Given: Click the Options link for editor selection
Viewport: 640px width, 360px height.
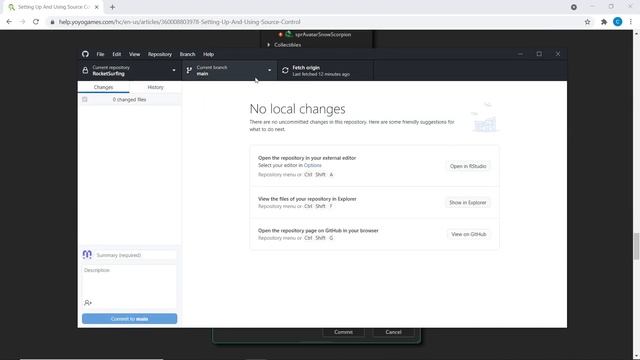Looking at the screenshot, I should pyautogui.click(x=313, y=165).
